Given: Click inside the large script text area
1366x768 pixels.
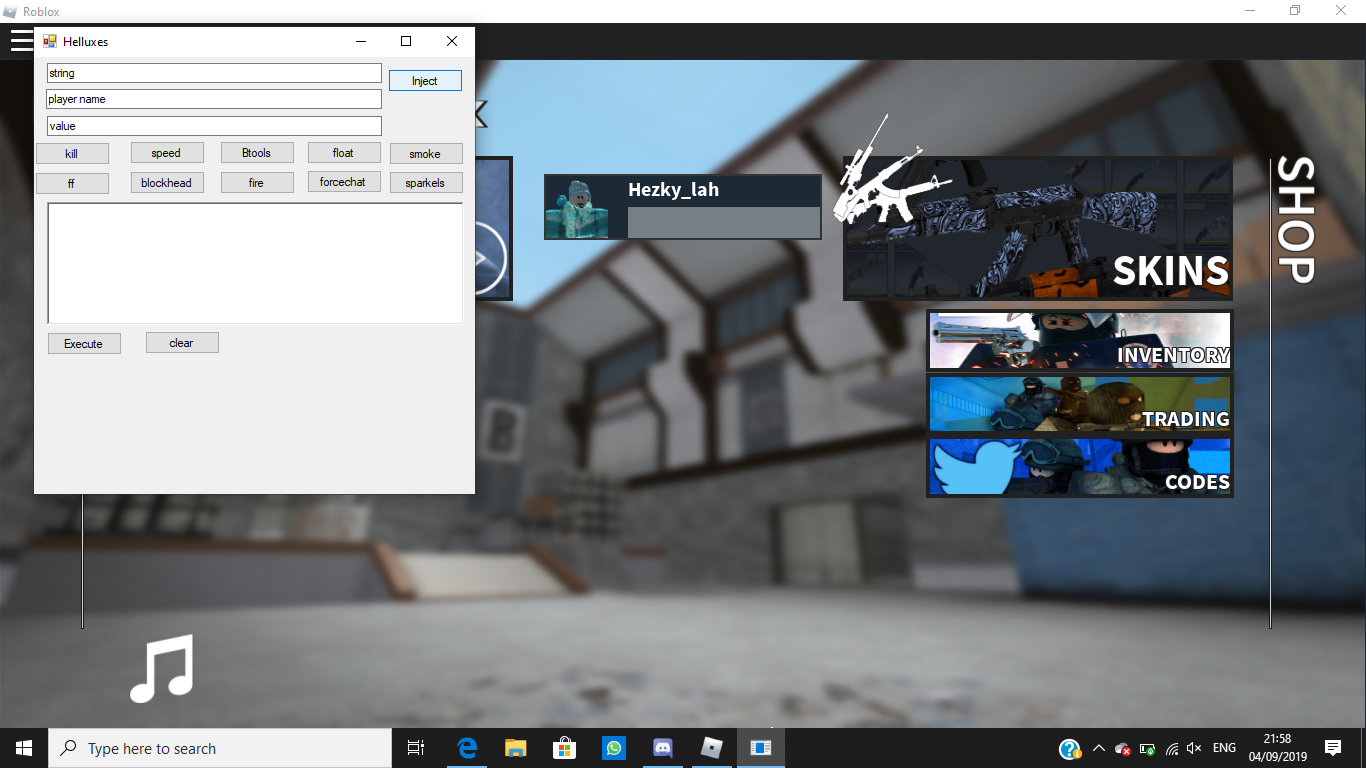Looking at the screenshot, I should 255,263.
